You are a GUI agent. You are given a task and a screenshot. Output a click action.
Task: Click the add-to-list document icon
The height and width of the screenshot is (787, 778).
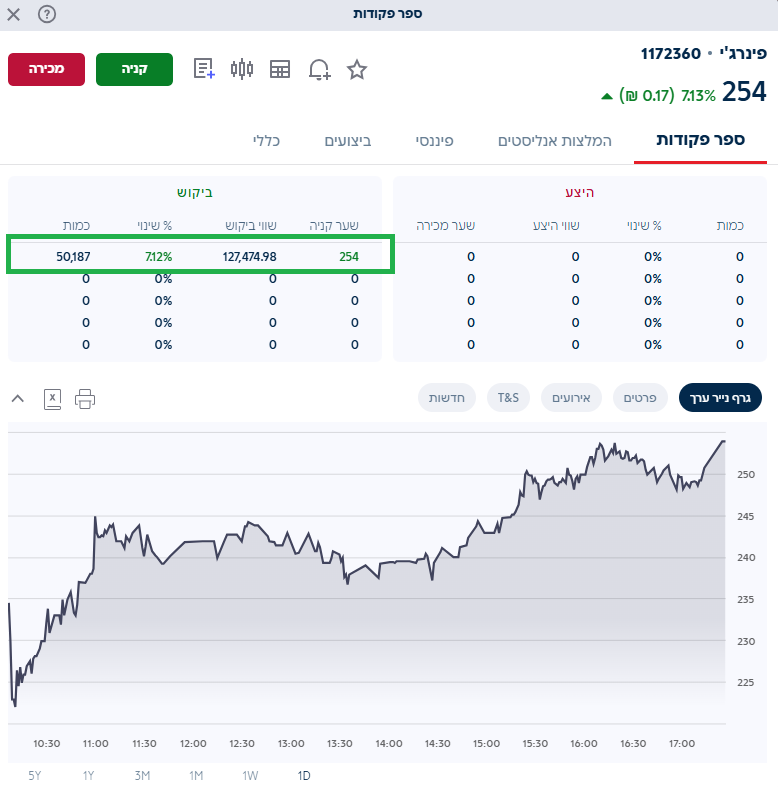204,69
